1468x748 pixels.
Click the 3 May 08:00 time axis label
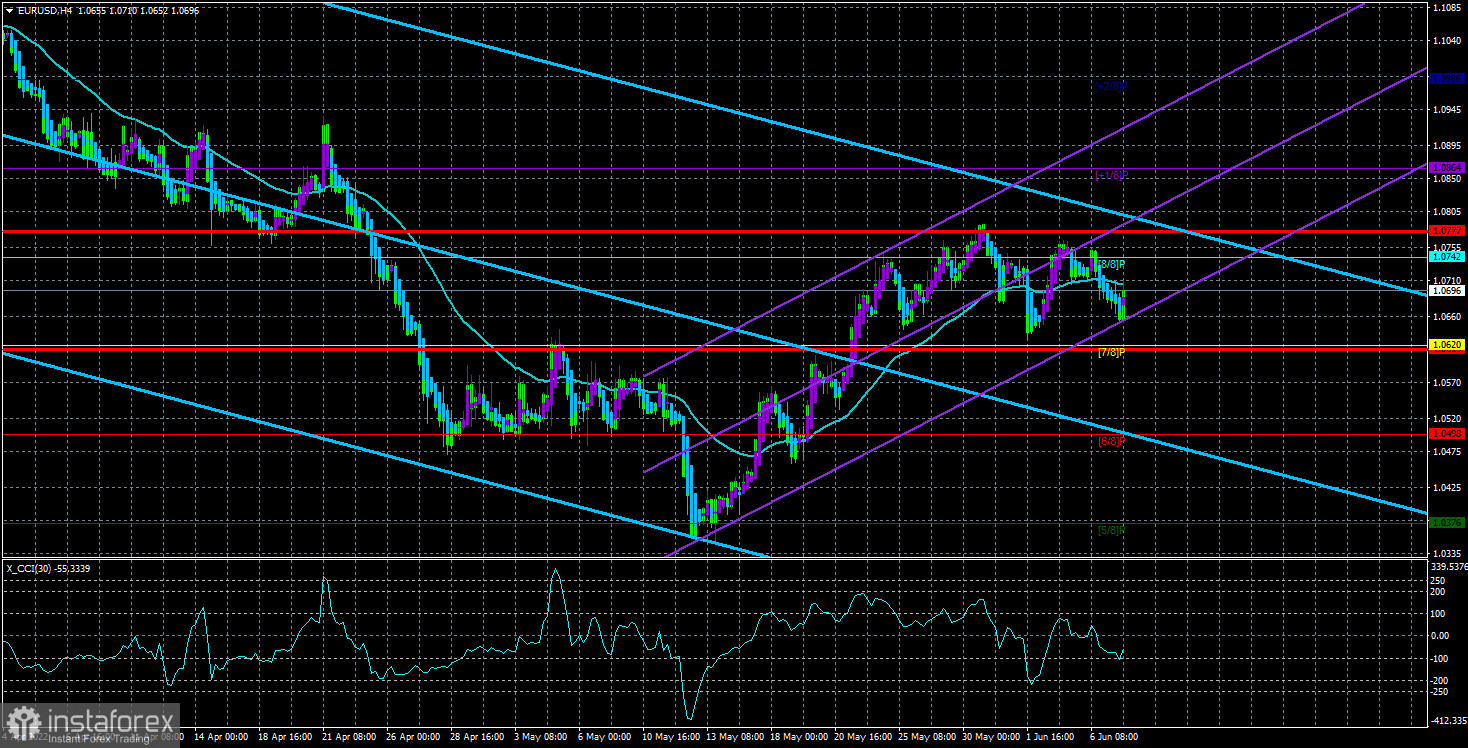[539, 736]
